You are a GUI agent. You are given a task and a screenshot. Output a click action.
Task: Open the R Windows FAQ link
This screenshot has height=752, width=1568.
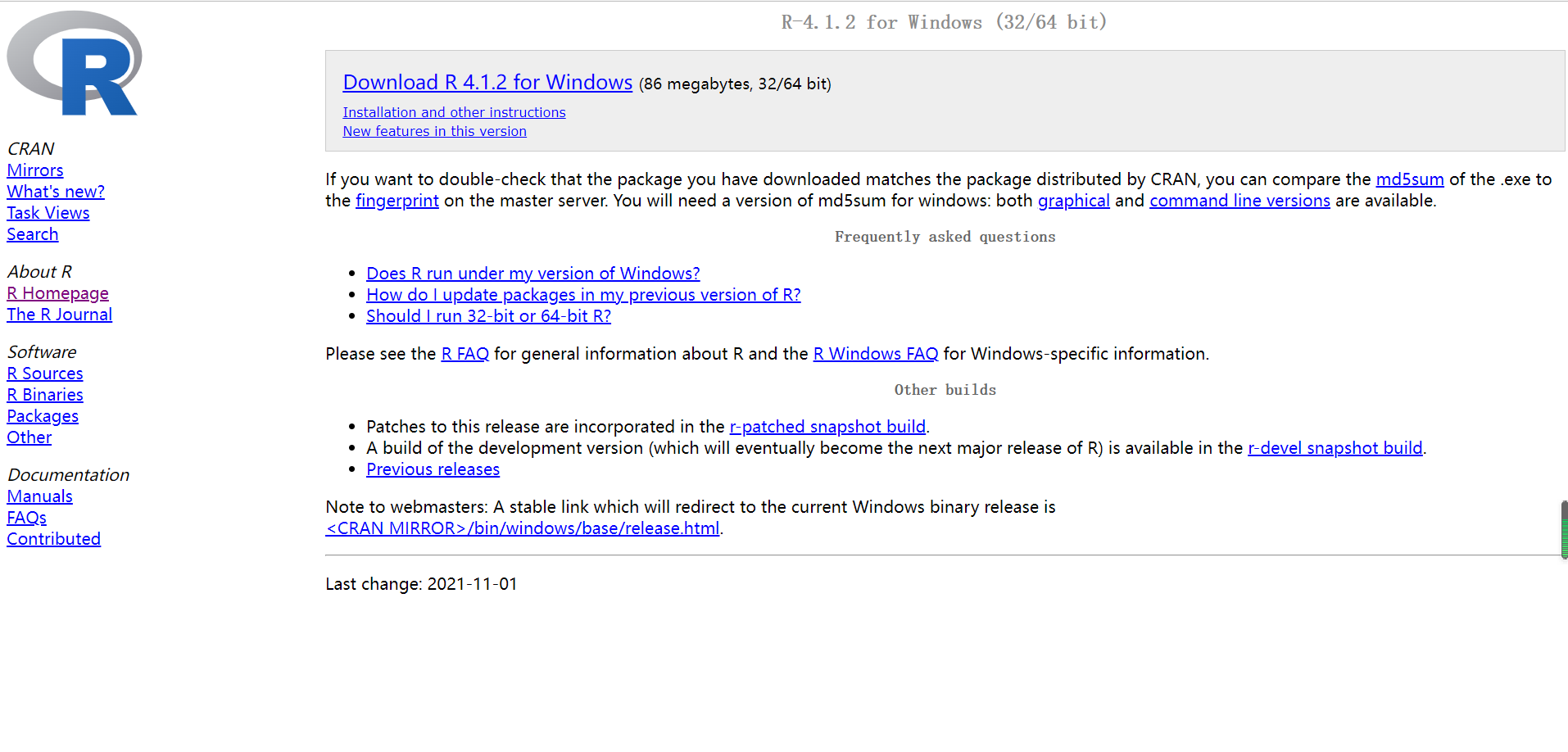[875, 354]
